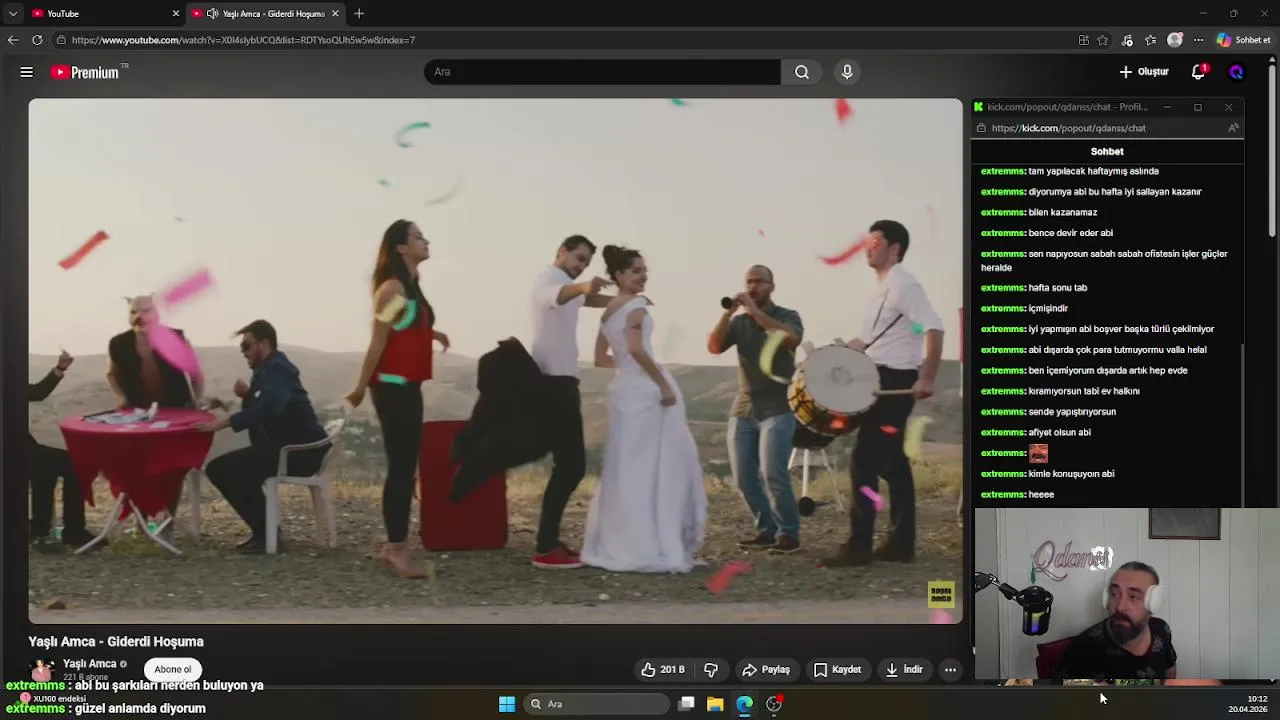This screenshot has height=720, width=1280.
Task: Subscribe using Abone ol button
Action: [173, 669]
